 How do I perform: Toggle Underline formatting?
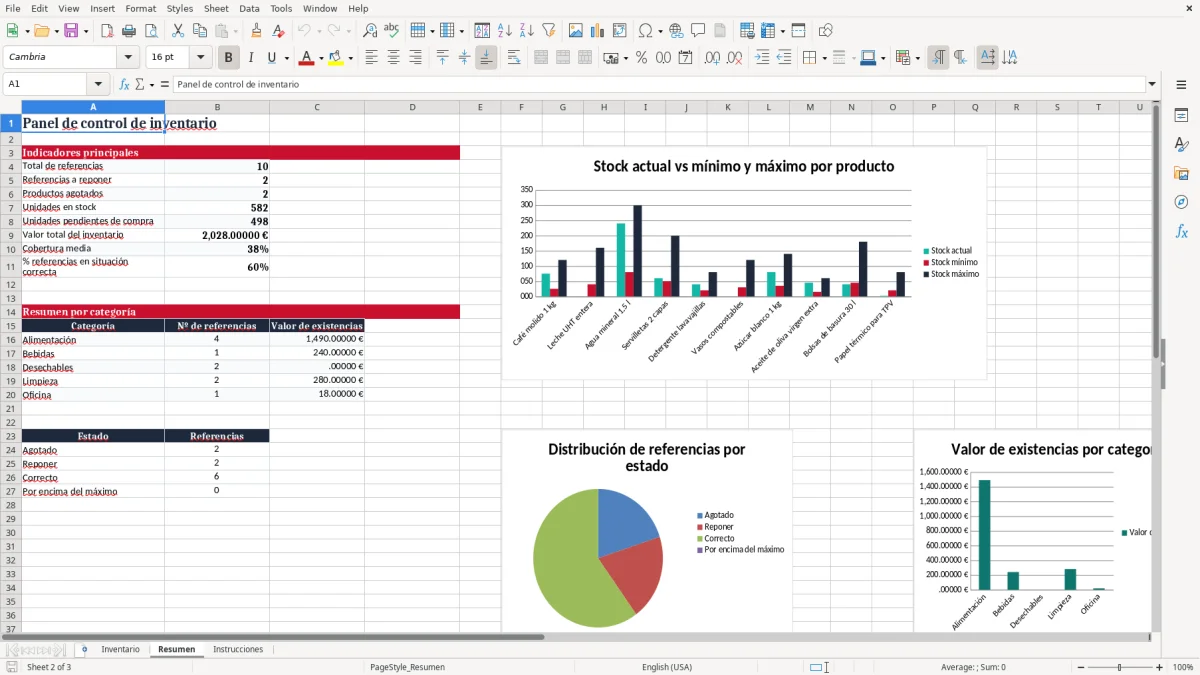point(272,58)
